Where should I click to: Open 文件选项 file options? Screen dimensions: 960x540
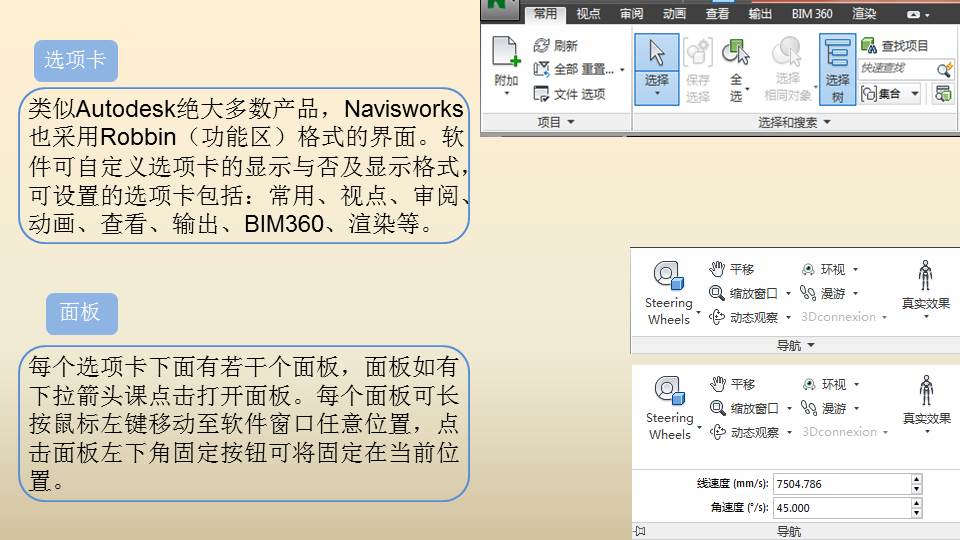pos(569,94)
